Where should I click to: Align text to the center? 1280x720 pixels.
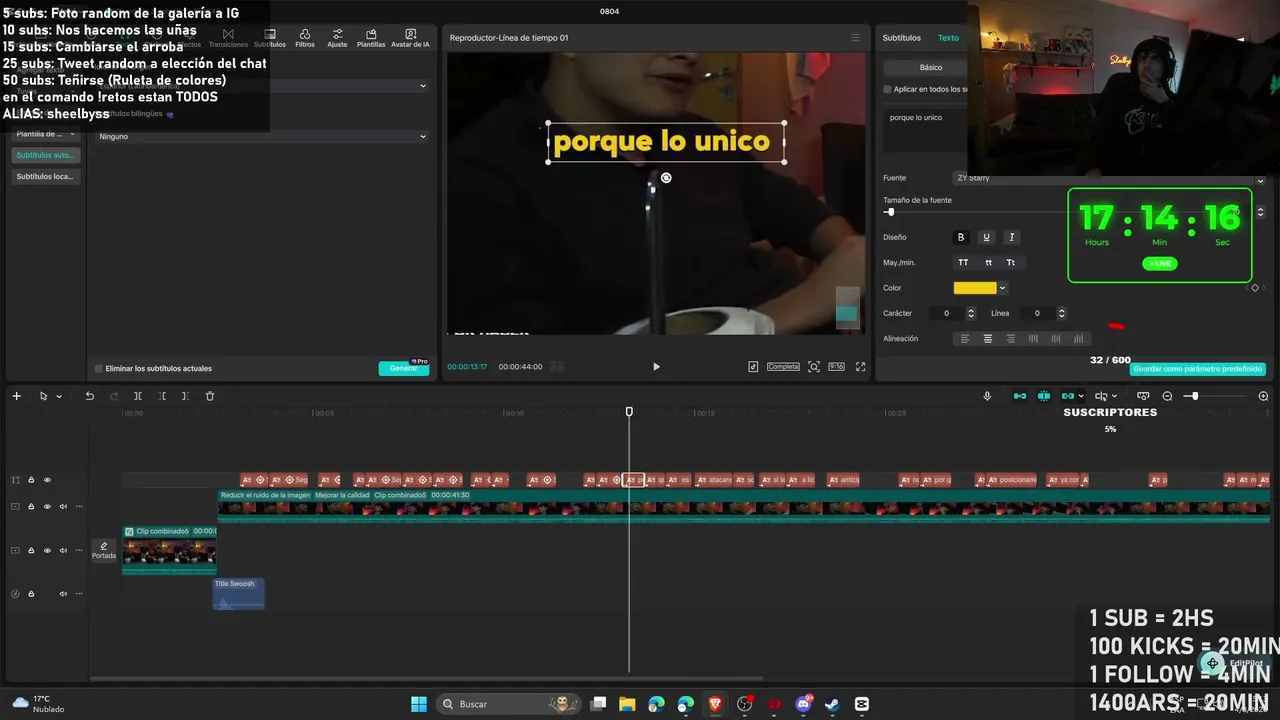(x=988, y=339)
